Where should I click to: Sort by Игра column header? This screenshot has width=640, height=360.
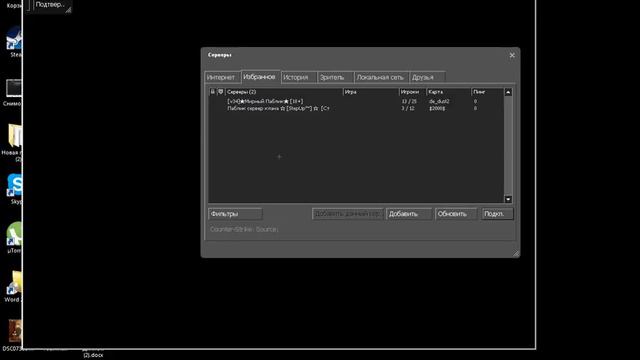(x=371, y=92)
